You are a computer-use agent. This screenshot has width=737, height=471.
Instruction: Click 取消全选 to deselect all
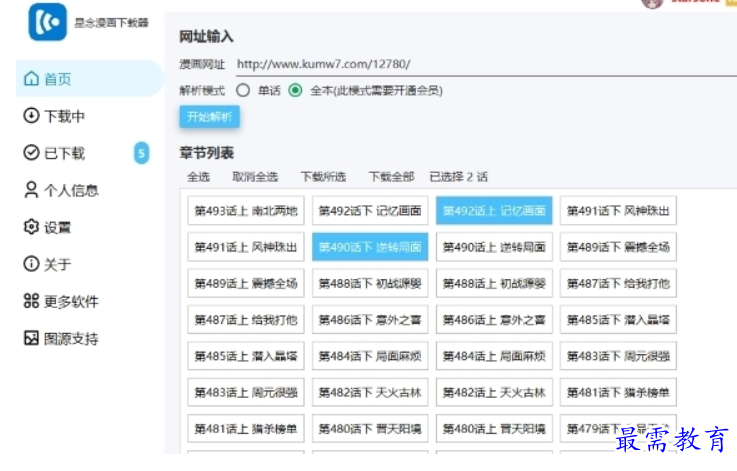[255, 177]
